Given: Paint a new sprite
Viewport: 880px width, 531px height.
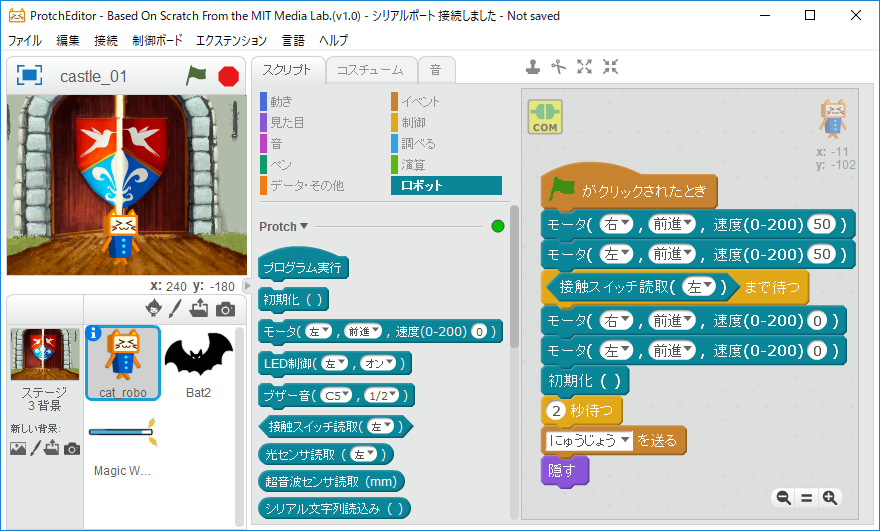Looking at the screenshot, I should point(176,308).
